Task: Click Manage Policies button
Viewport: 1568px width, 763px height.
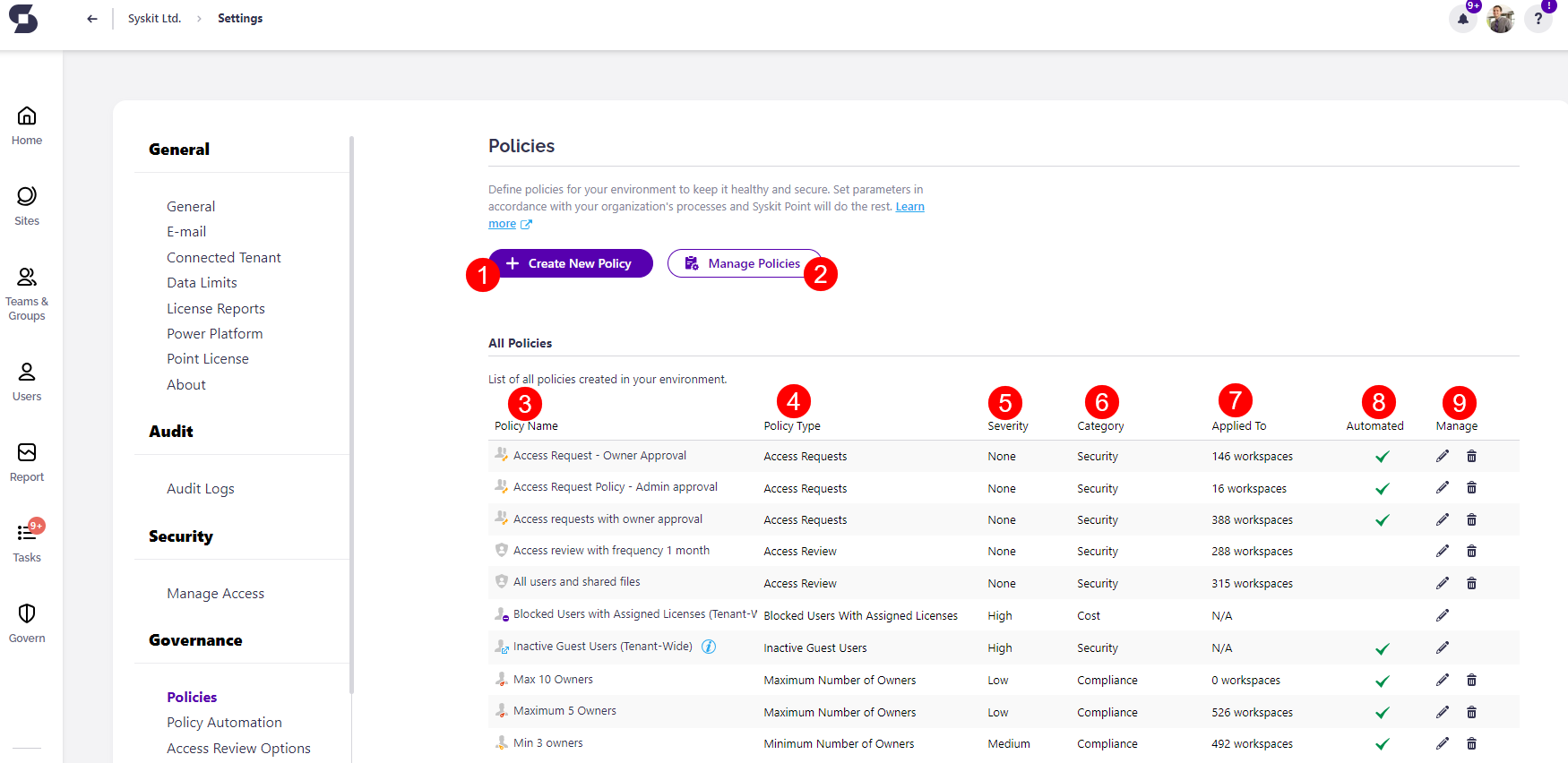Action: (745, 263)
